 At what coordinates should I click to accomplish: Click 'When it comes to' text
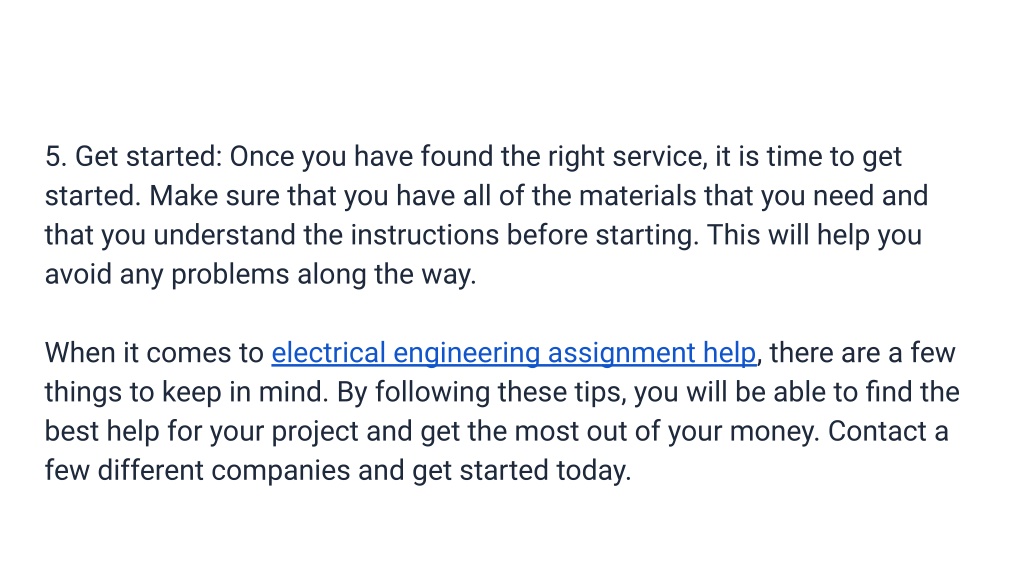(x=154, y=353)
